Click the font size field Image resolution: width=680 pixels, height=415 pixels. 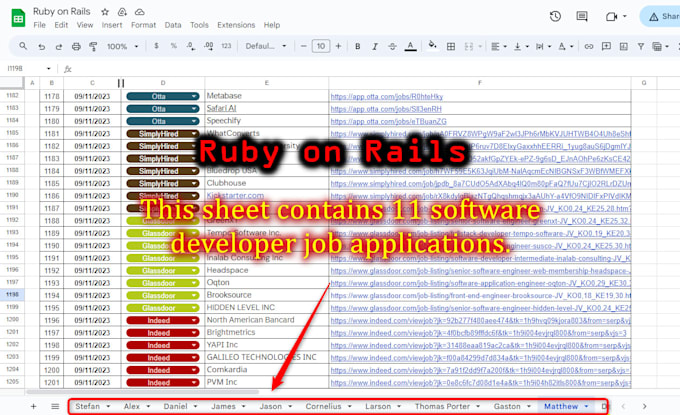pos(320,46)
